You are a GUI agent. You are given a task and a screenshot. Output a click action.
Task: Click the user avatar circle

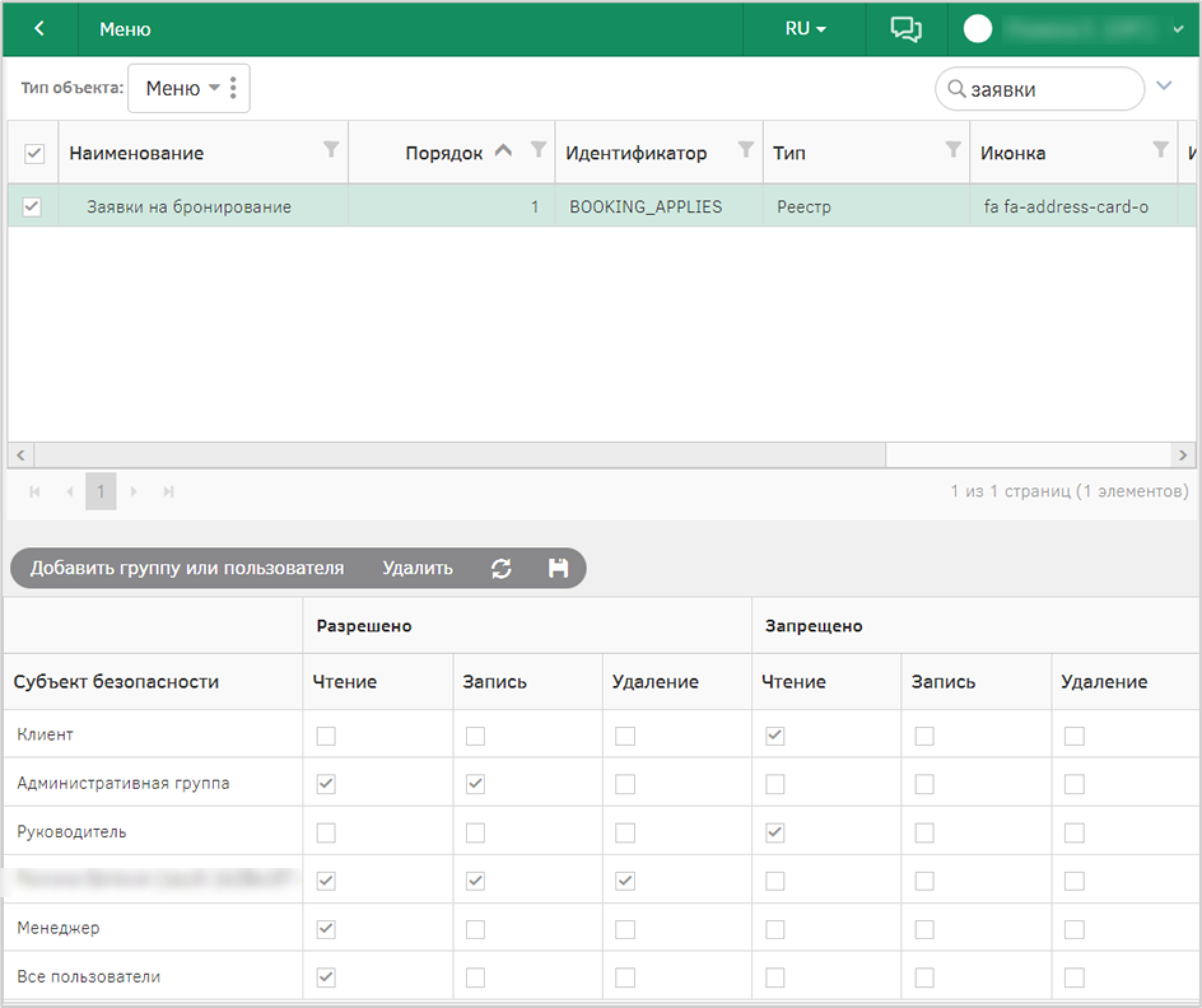pyautogui.click(x=977, y=29)
